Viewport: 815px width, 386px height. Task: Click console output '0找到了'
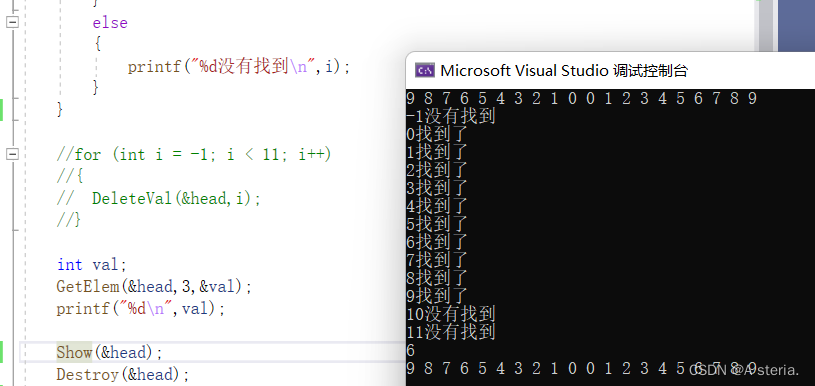437,134
